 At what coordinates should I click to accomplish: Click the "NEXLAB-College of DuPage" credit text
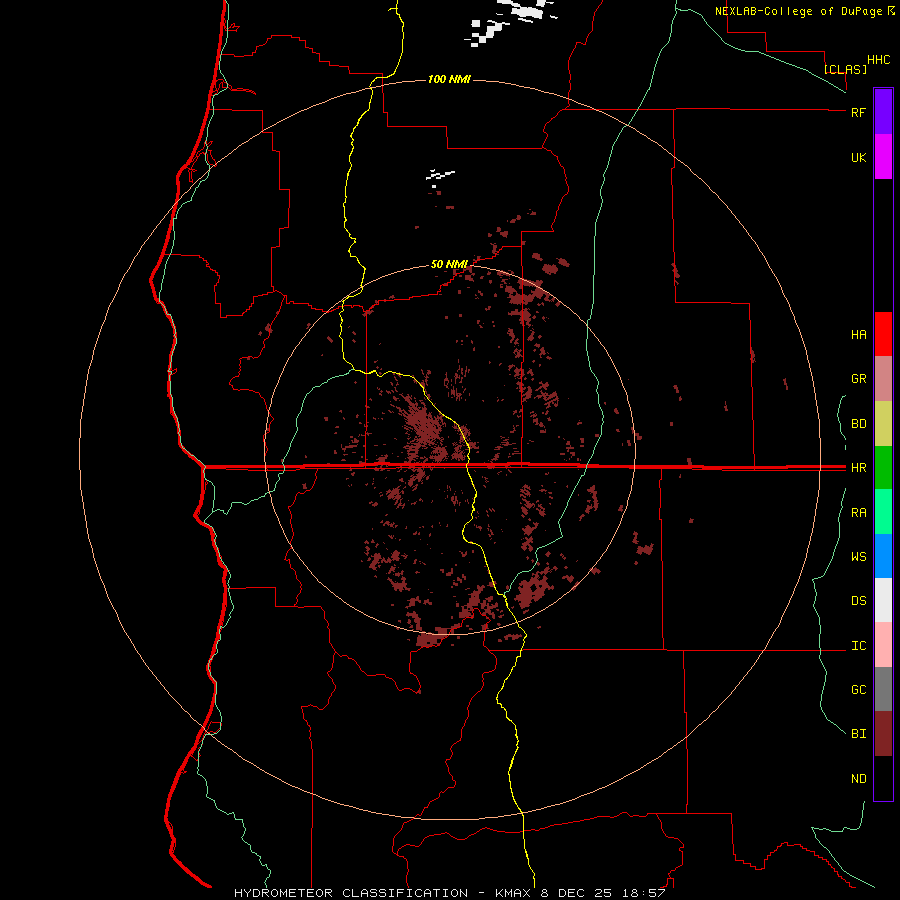point(799,11)
